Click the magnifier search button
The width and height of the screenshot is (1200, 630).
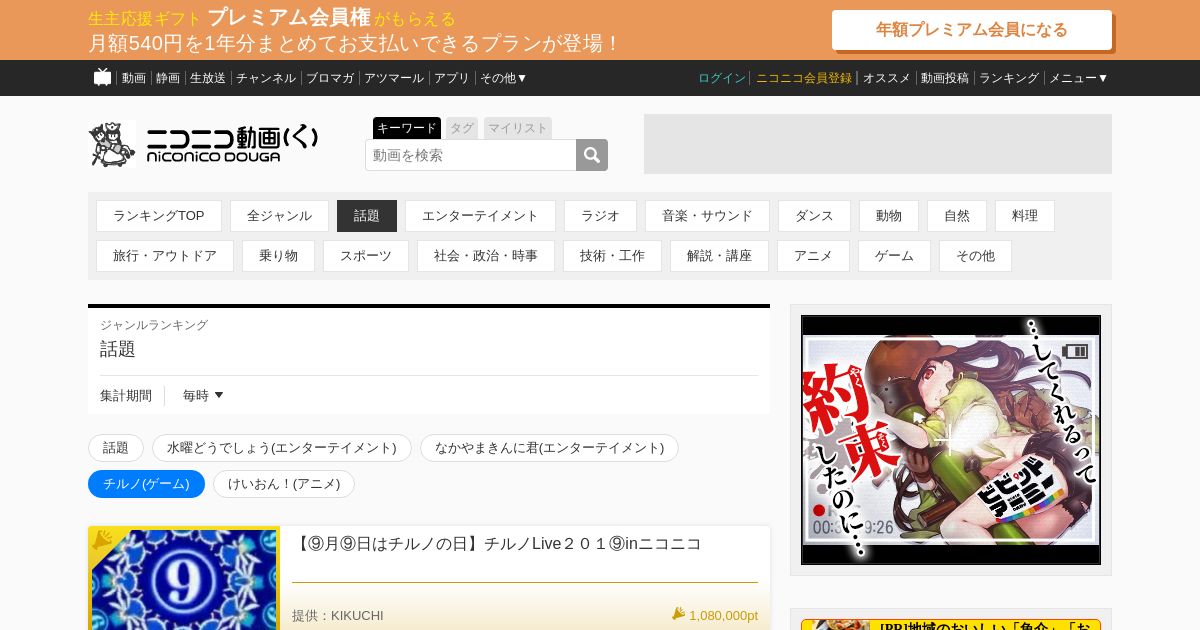(x=592, y=155)
